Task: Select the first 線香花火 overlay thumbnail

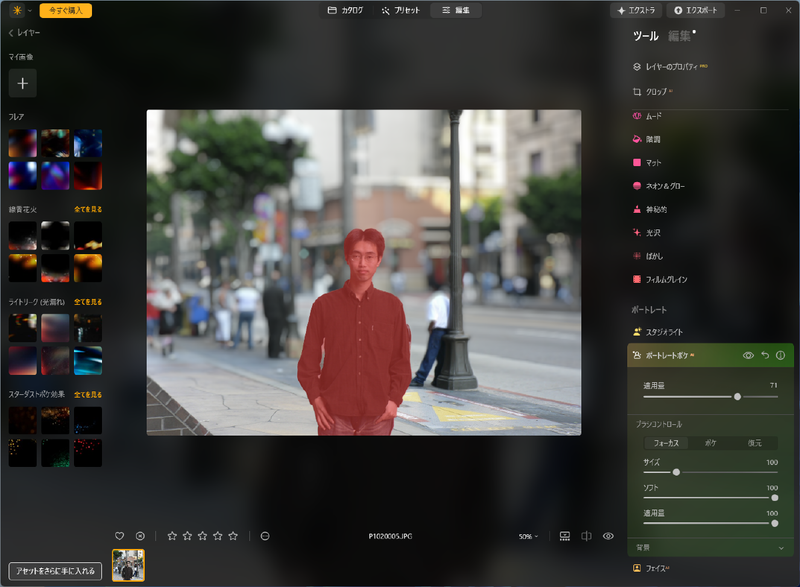Action: point(22,236)
